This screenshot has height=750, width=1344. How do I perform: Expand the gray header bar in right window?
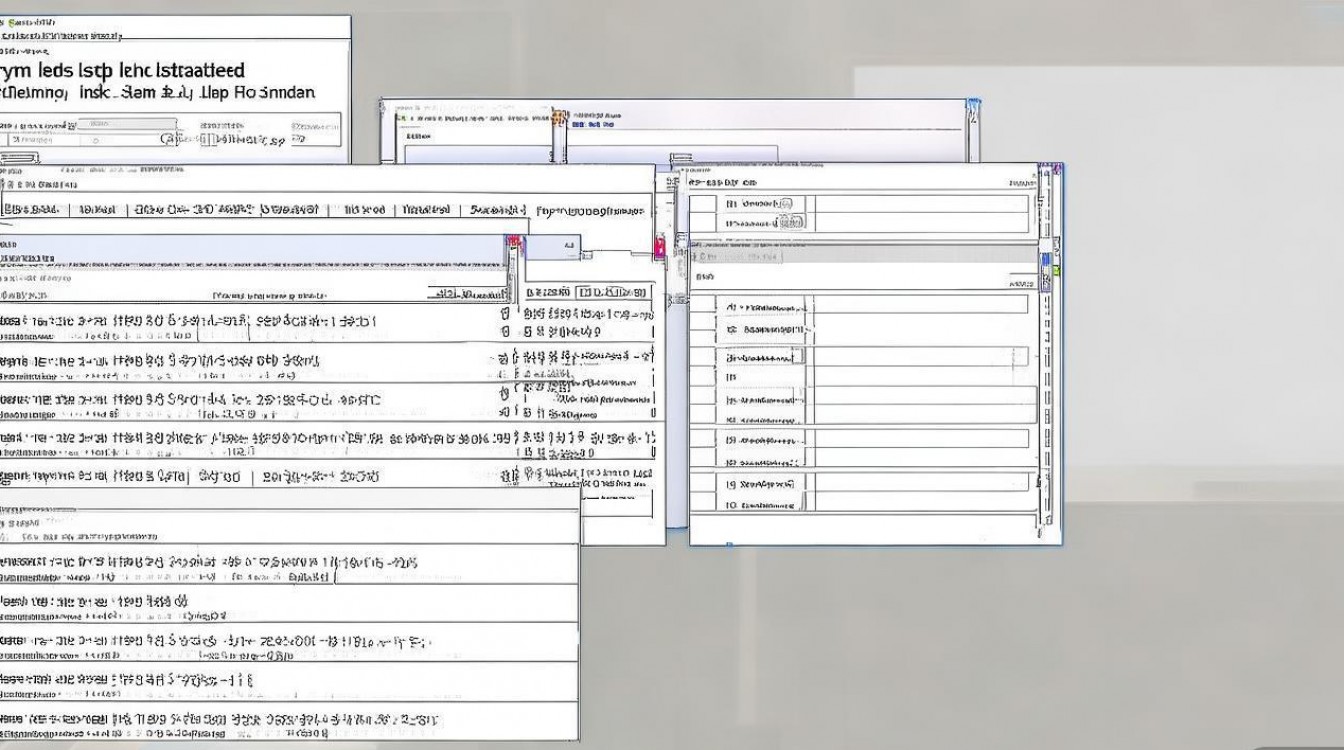coord(862,254)
